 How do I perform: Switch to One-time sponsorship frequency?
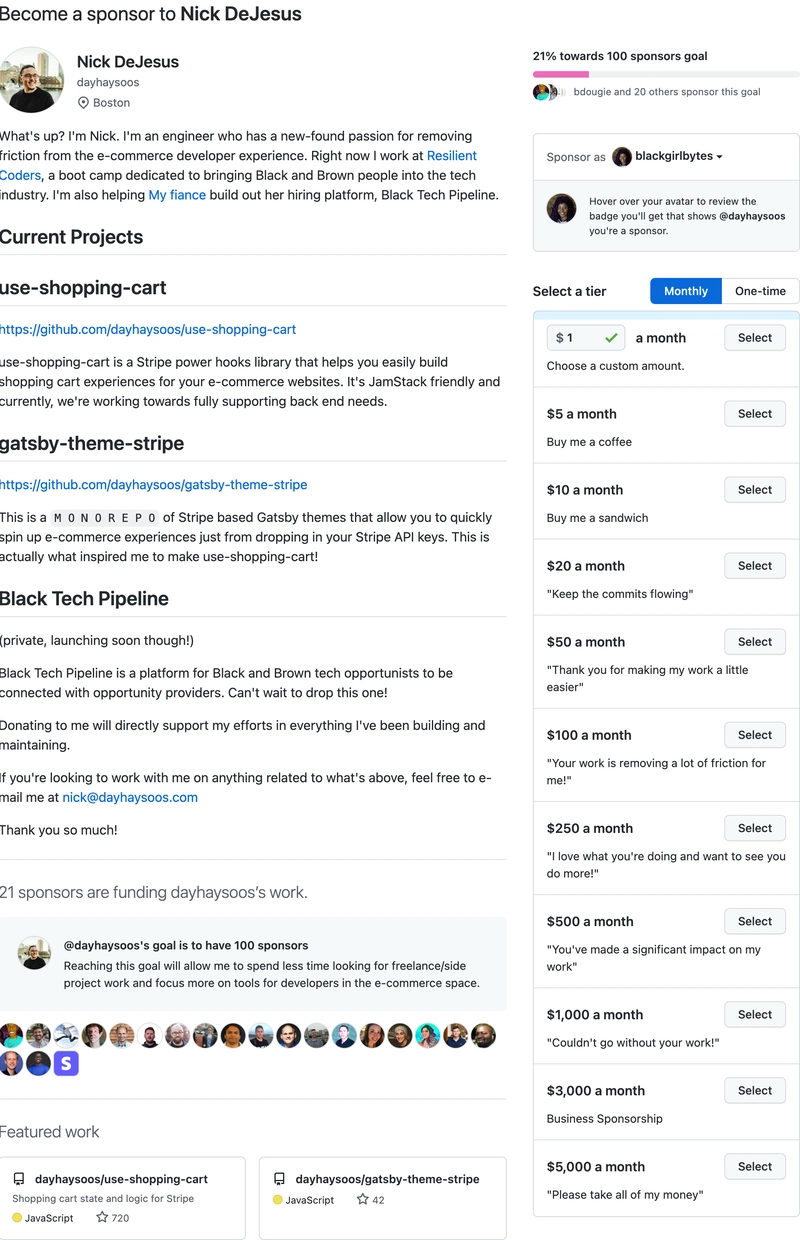point(760,291)
